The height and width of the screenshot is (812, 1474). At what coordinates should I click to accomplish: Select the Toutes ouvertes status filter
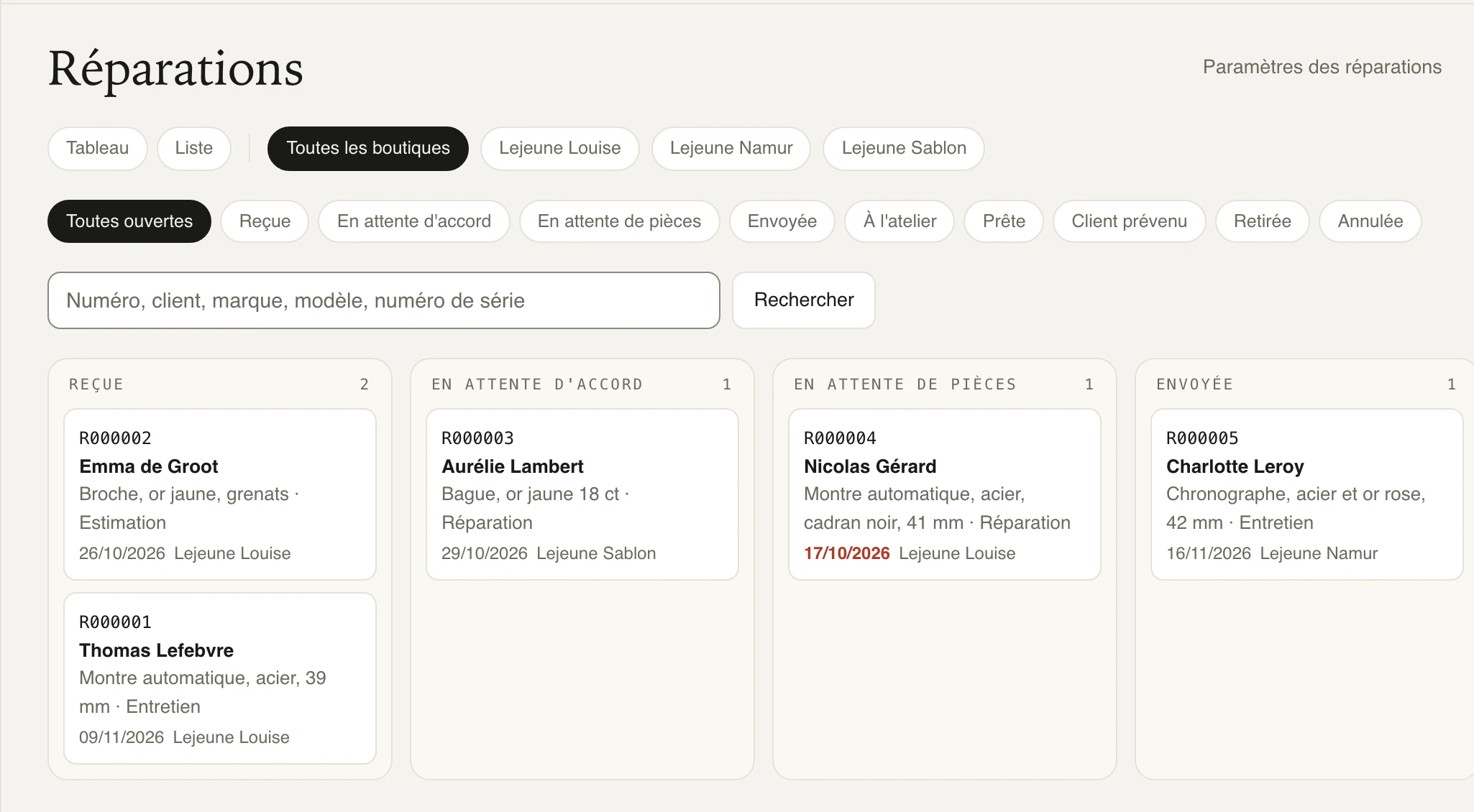pyautogui.click(x=129, y=221)
